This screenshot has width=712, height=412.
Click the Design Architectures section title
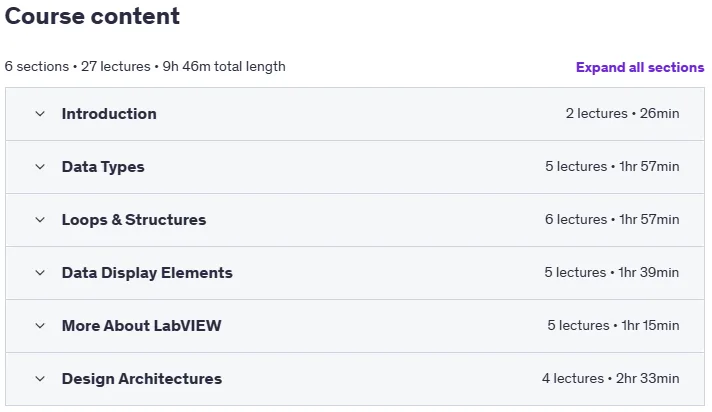[142, 379]
